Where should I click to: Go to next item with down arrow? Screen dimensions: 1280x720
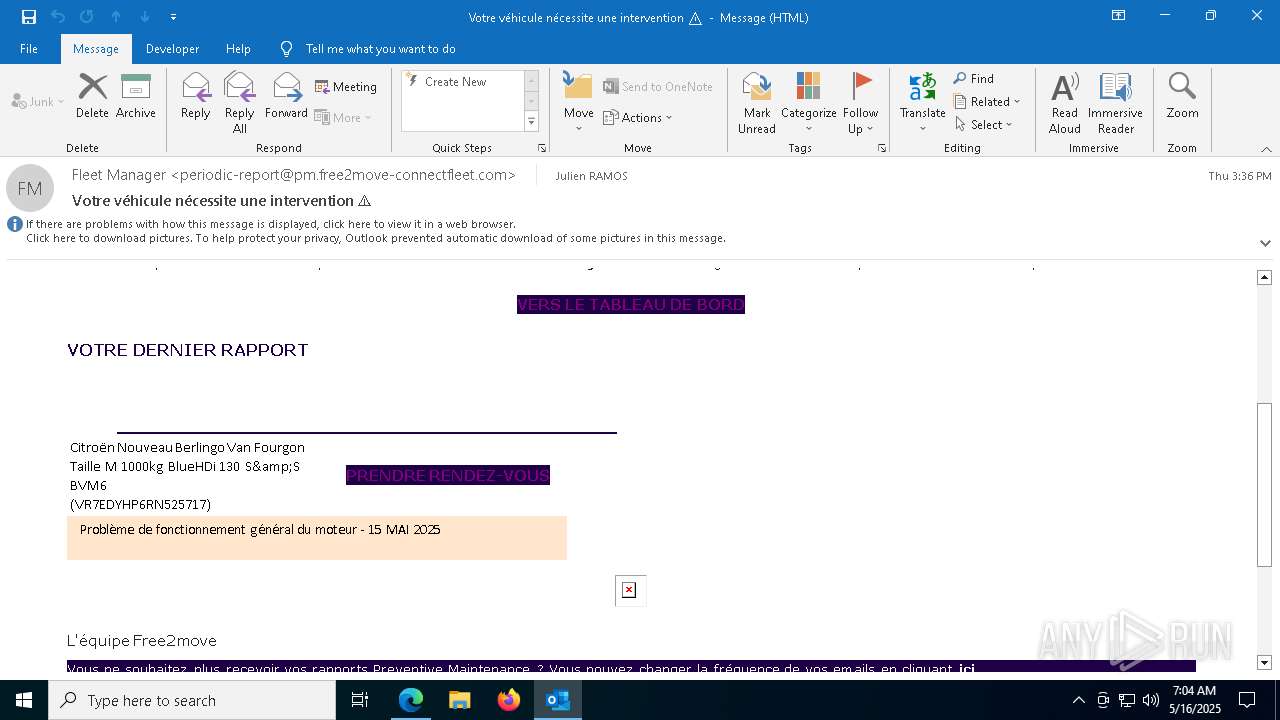[145, 17]
